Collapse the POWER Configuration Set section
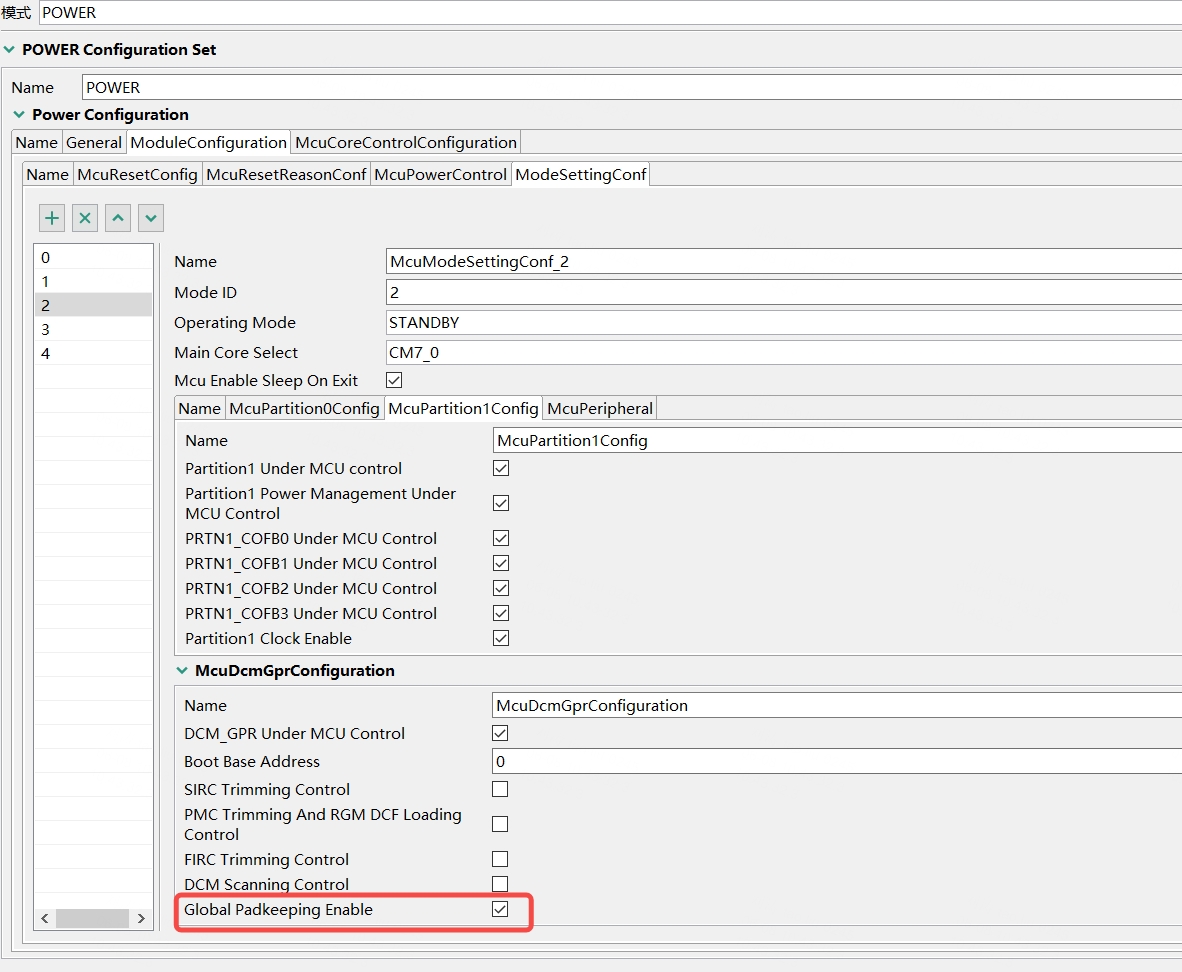Screen dimensions: 1182x972 click(10, 48)
